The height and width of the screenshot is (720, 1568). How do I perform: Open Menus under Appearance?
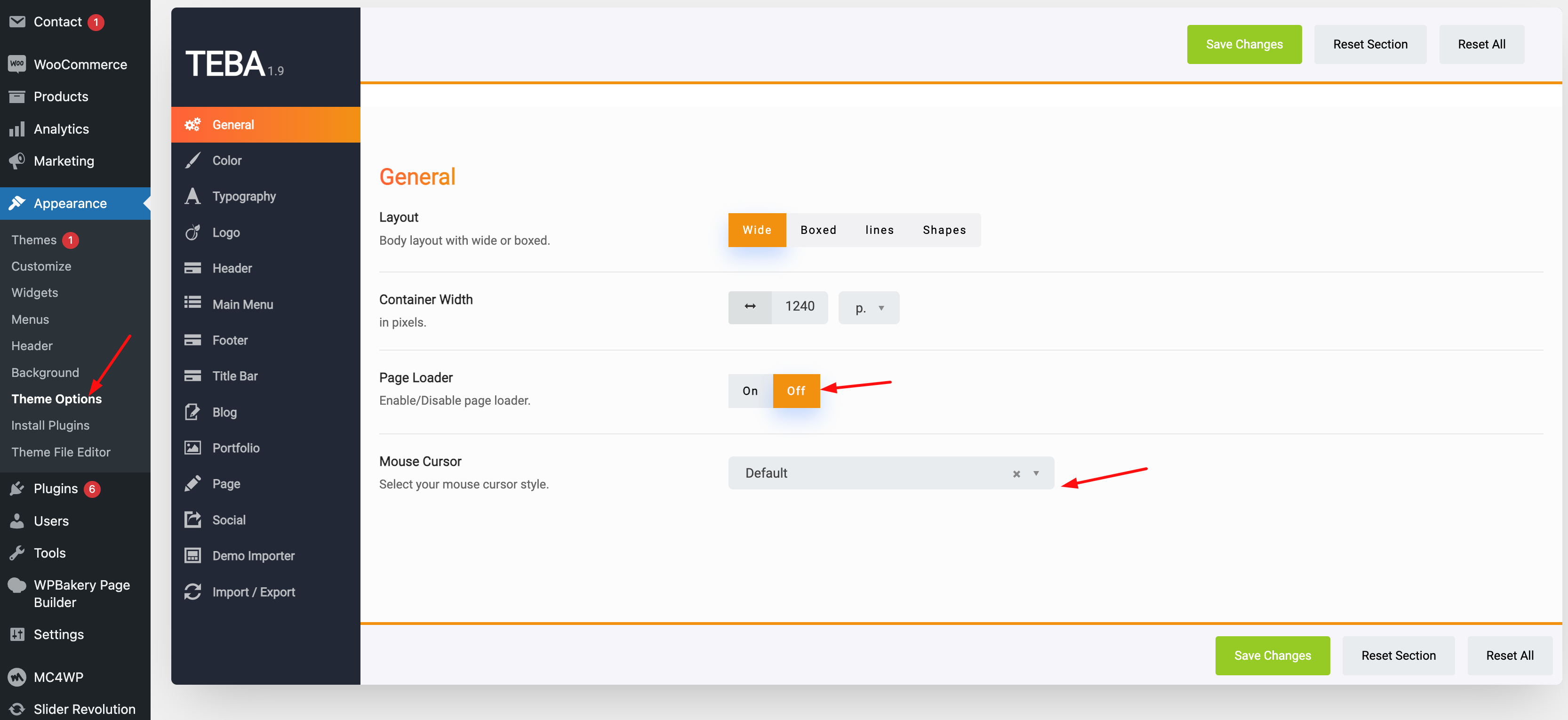coord(30,320)
